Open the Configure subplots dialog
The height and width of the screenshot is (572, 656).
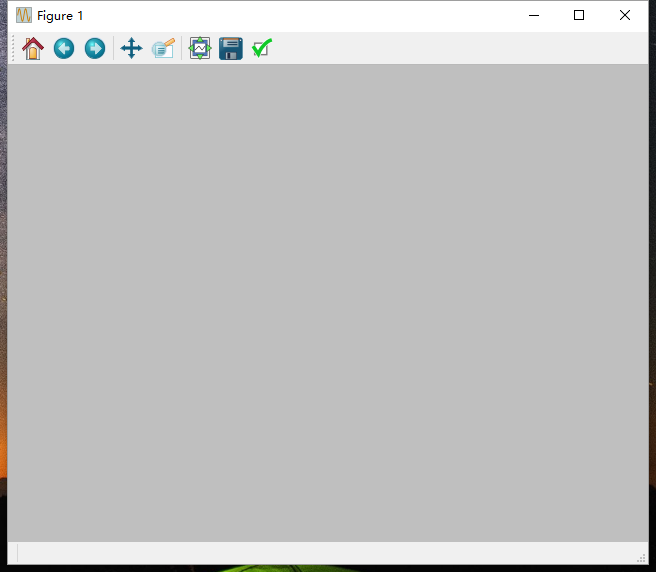click(x=200, y=49)
